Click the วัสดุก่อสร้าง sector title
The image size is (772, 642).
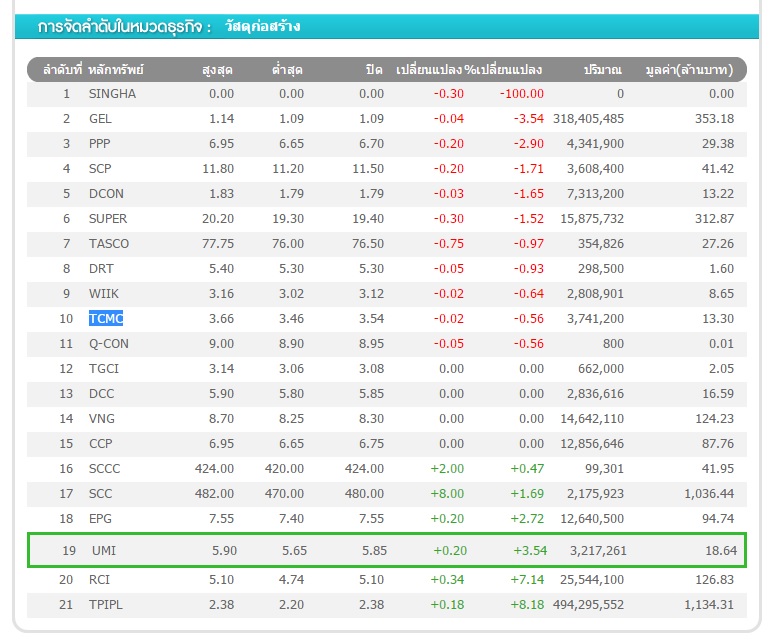262,27
